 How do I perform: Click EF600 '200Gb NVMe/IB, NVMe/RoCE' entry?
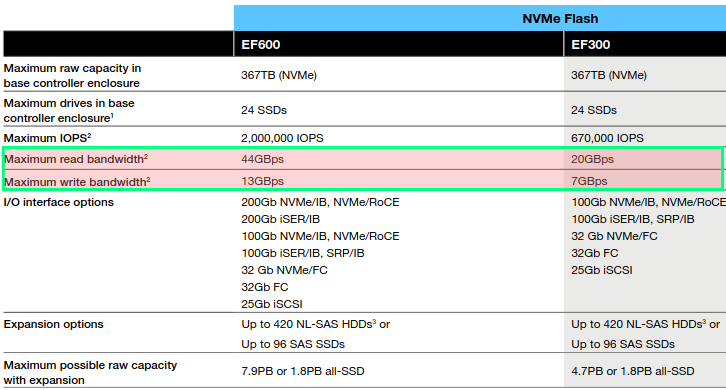click(320, 202)
